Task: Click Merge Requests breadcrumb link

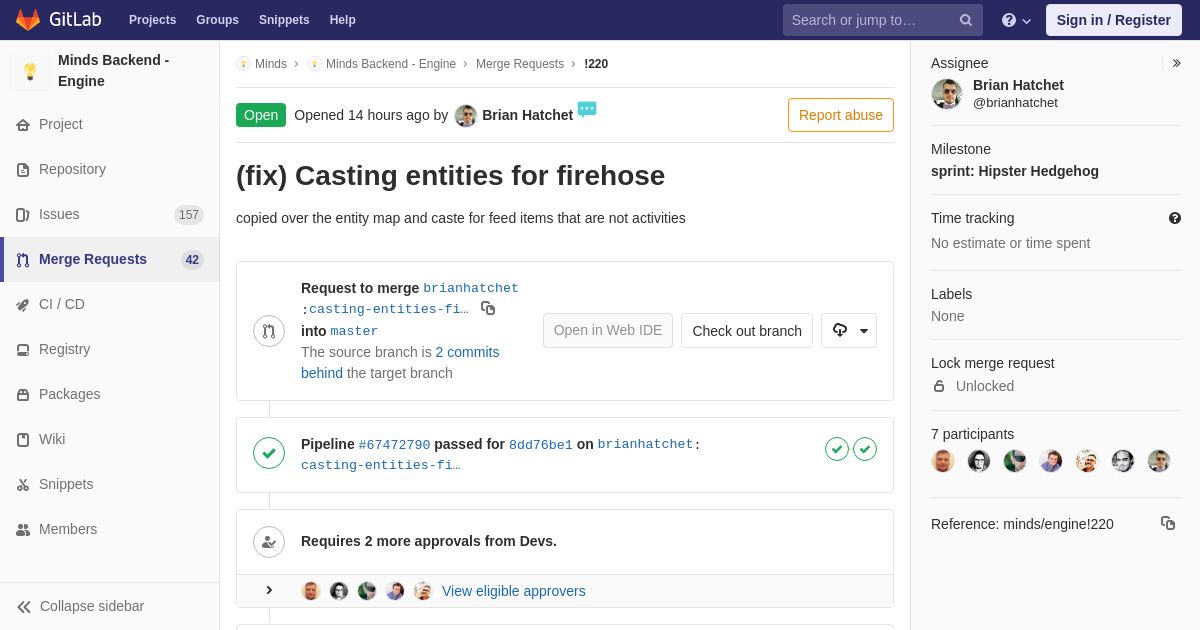Action: (520, 64)
